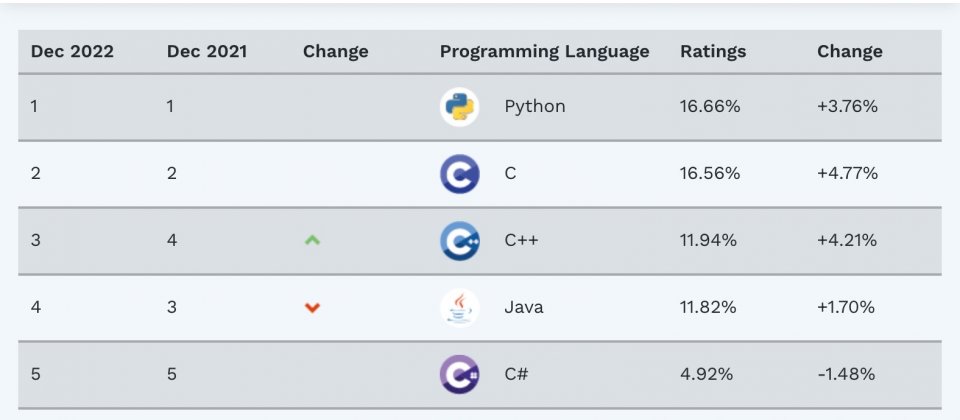
Task: Select Python's 16.66% rating cell
Action: 710,107
